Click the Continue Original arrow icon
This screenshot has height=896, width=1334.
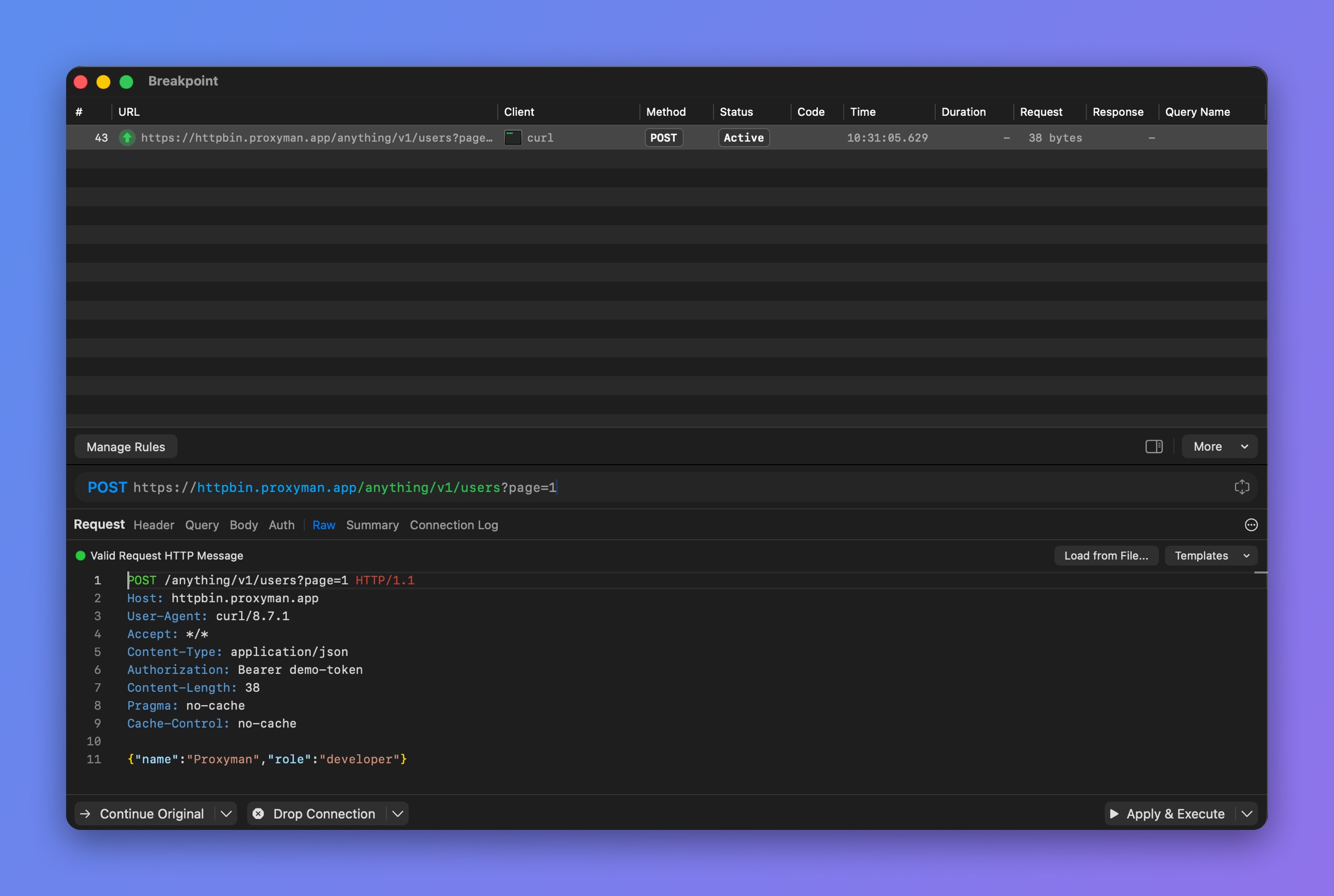click(85, 814)
